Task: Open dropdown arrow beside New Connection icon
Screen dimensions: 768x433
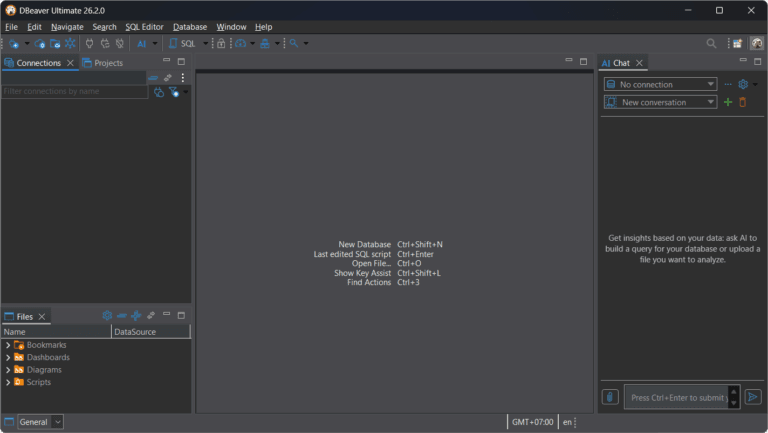Action: click(27, 44)
